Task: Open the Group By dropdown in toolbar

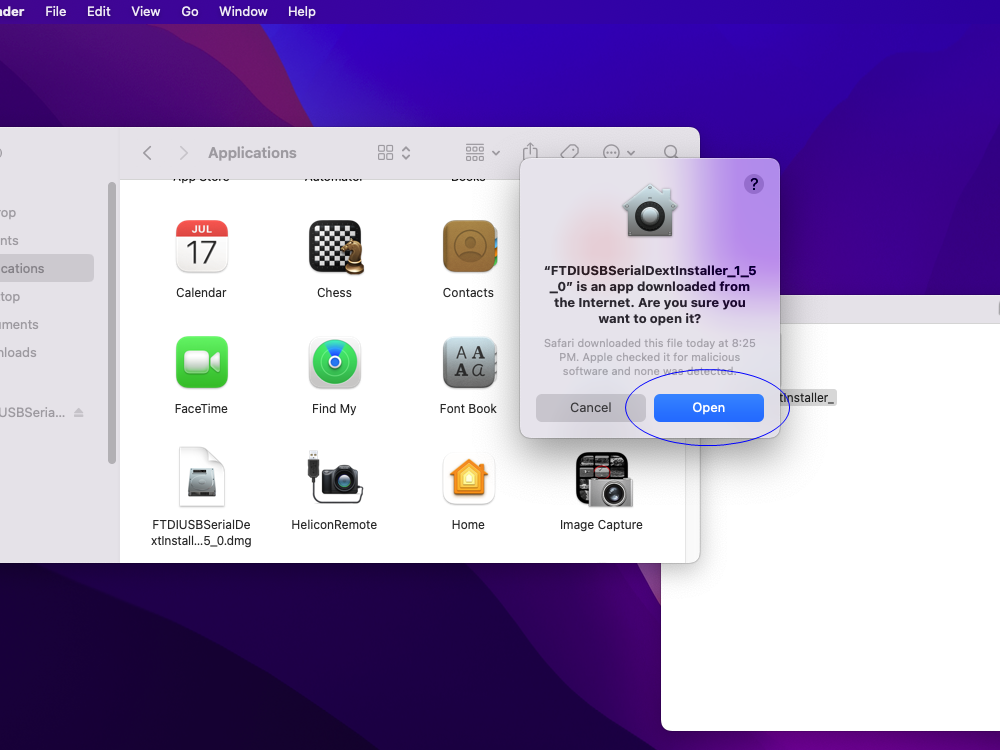Action: pos(483,153)
